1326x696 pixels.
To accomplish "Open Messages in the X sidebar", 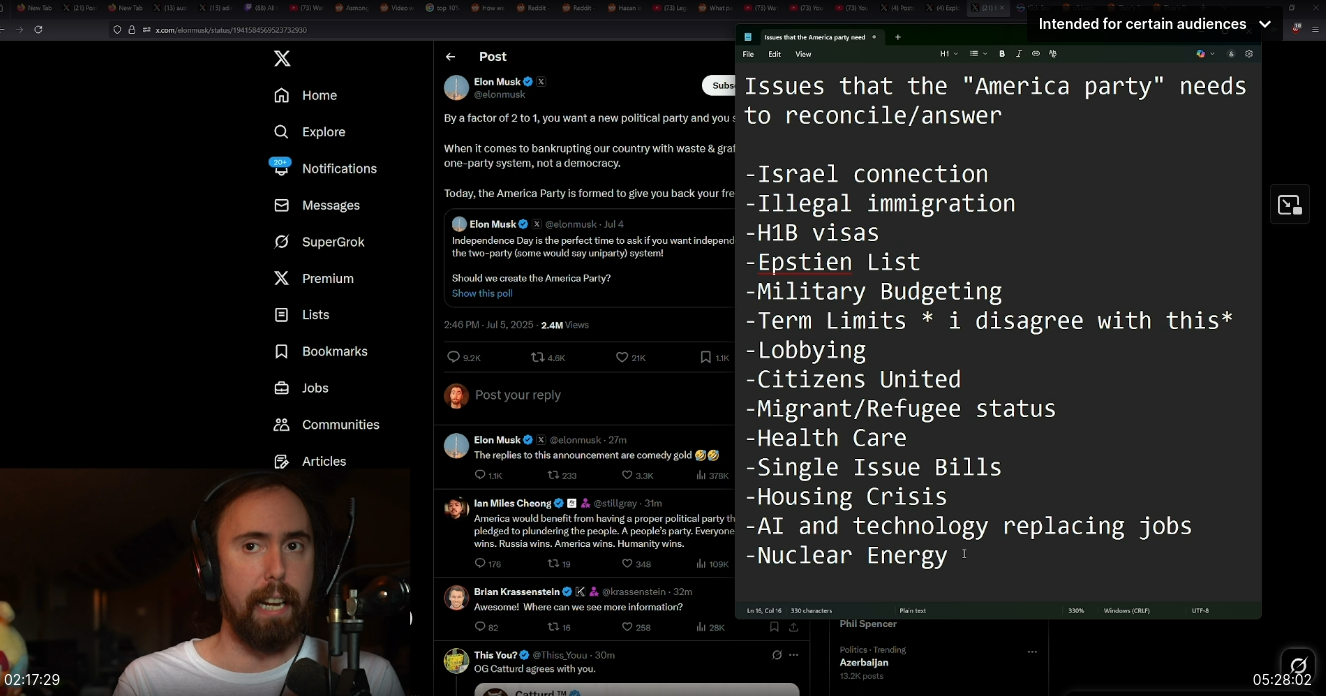I will [317, 205].
